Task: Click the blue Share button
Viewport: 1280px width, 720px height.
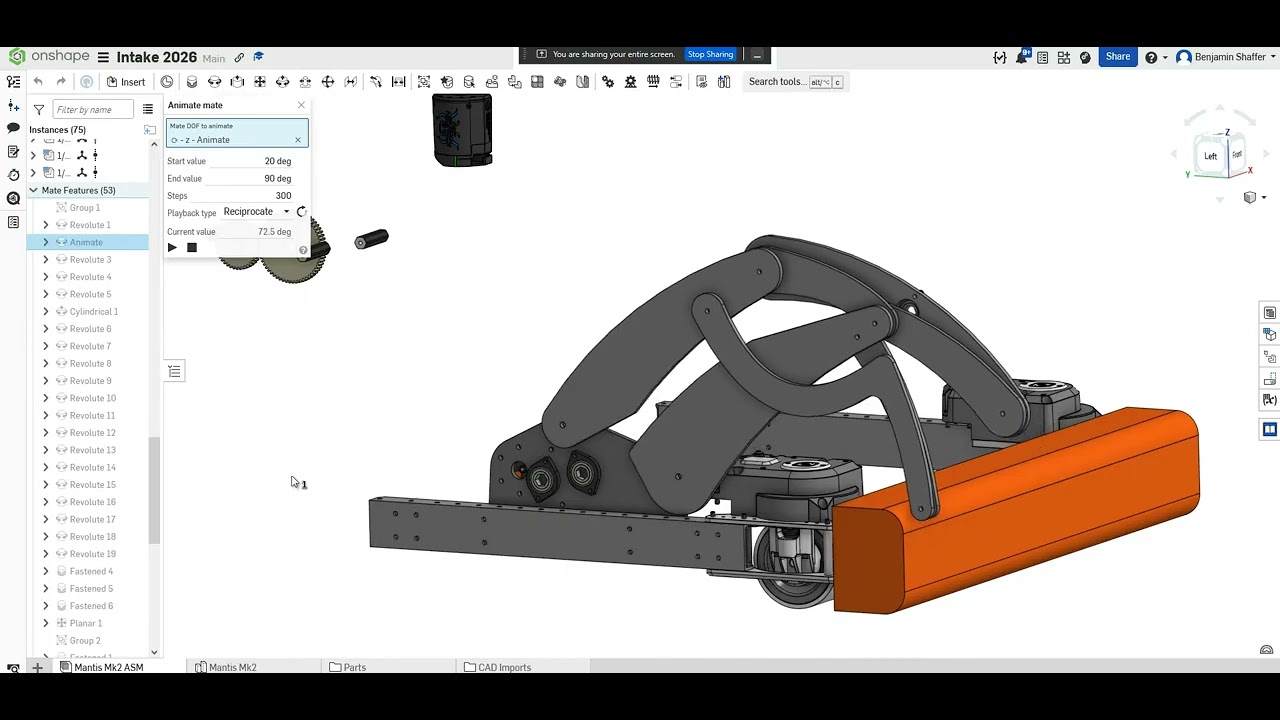Action: tap(1118, 57)
